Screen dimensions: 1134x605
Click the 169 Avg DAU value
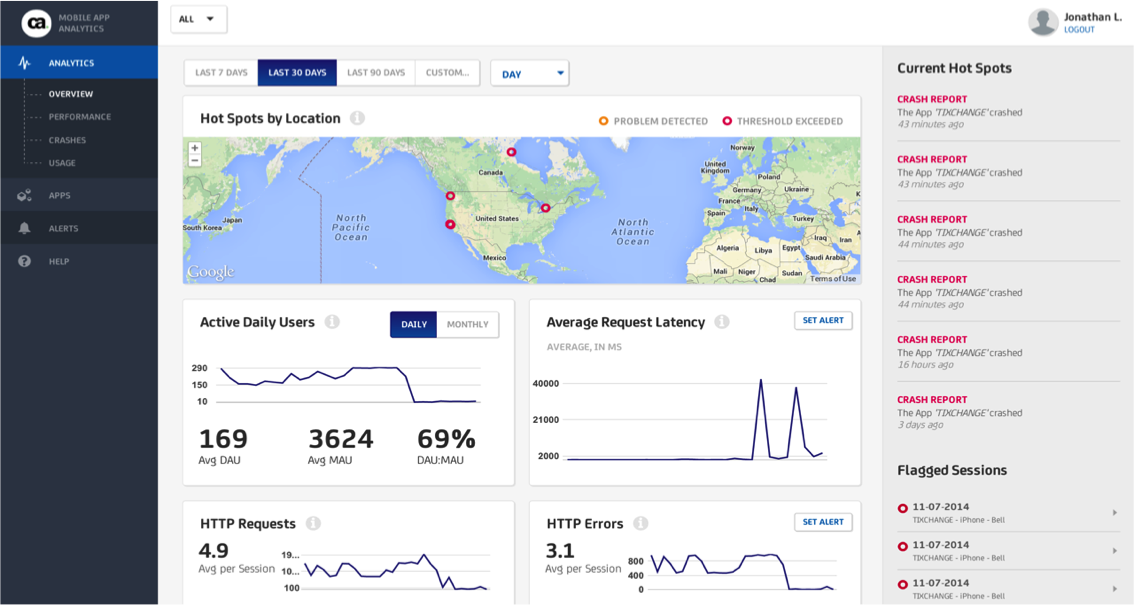click(223, 439)
